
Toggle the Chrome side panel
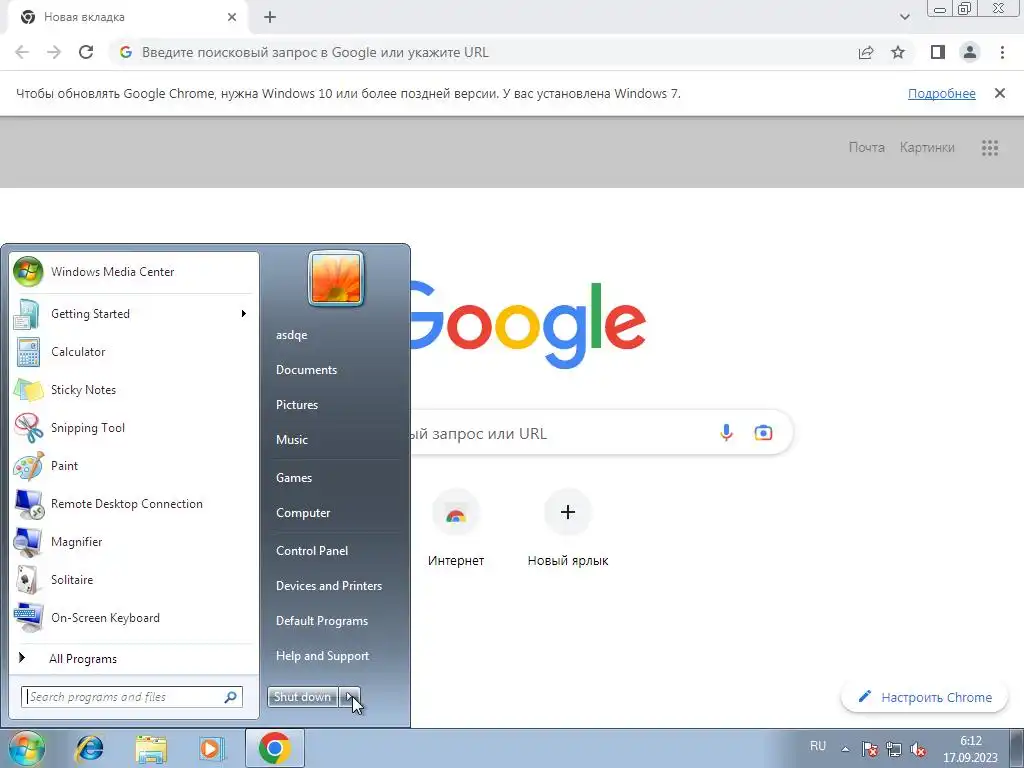(938, 52)
